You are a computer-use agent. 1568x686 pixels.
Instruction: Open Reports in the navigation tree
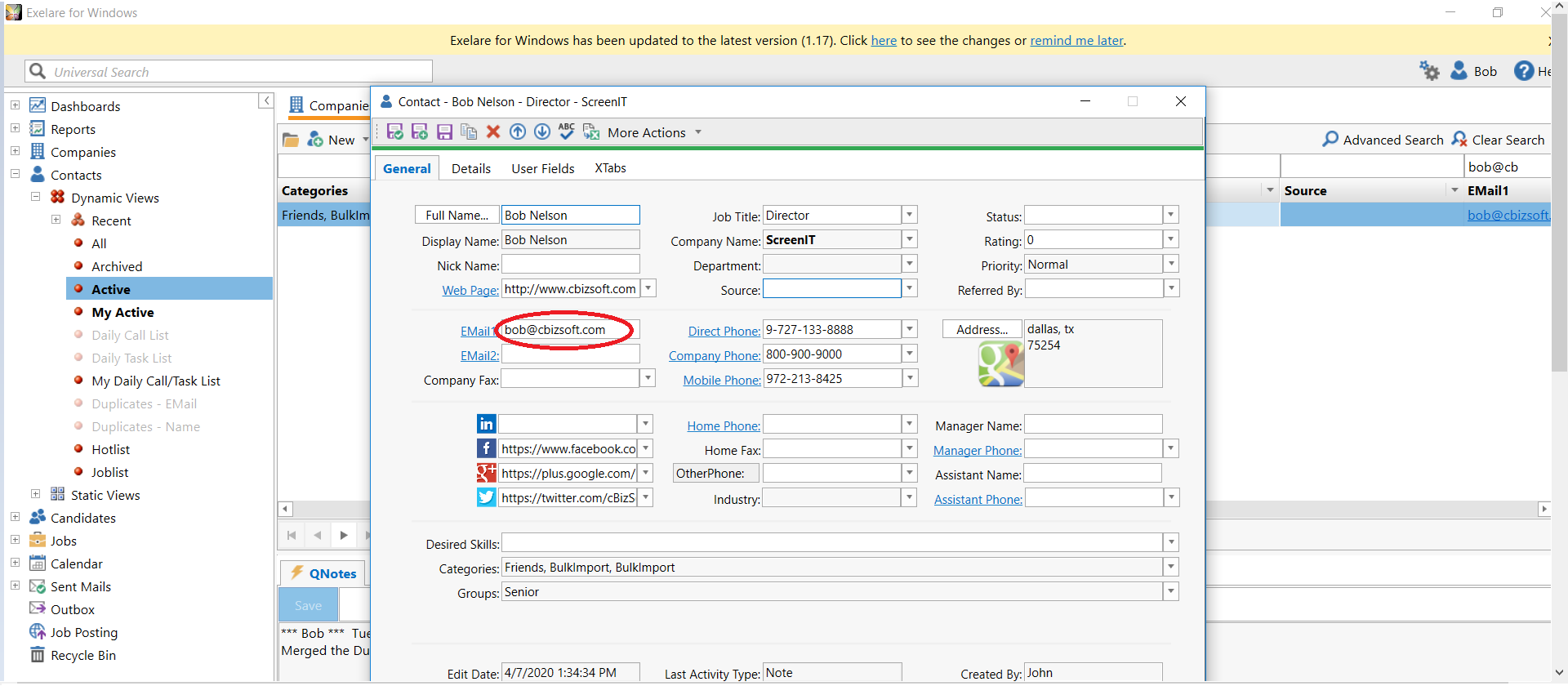pyautogui.click(x=73, y=129)
